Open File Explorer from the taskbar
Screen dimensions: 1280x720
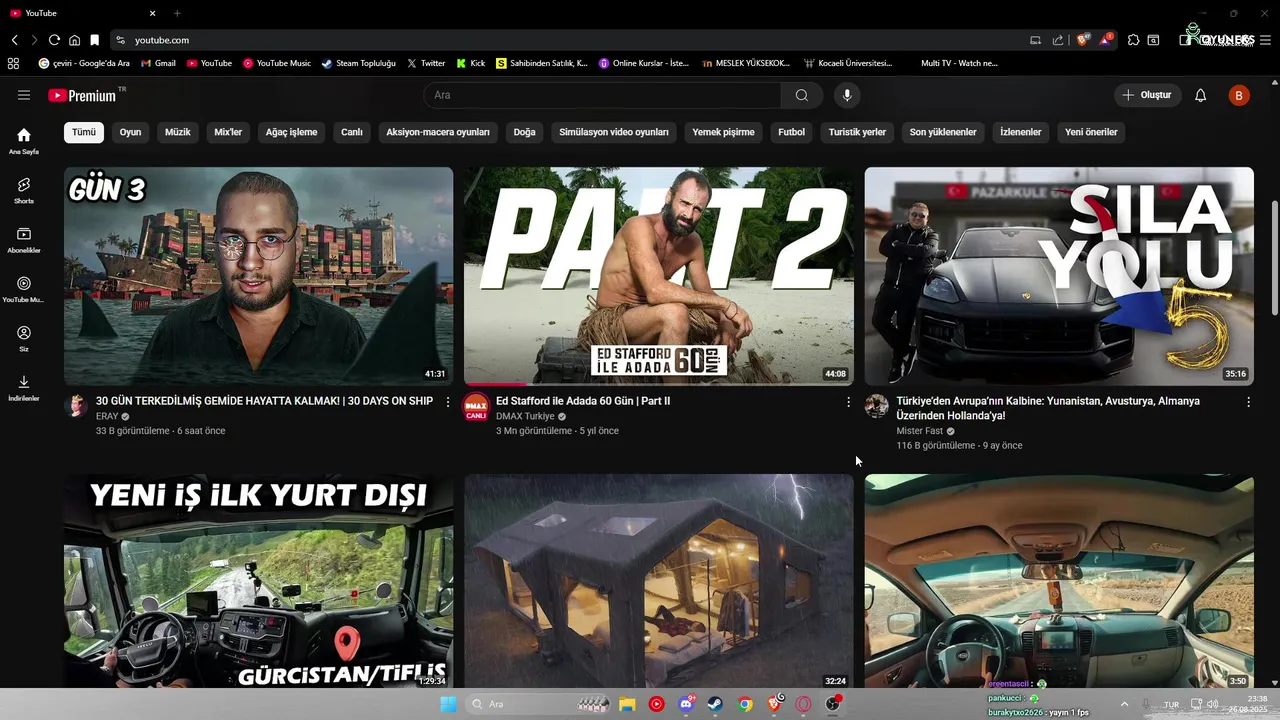[627, 704]
